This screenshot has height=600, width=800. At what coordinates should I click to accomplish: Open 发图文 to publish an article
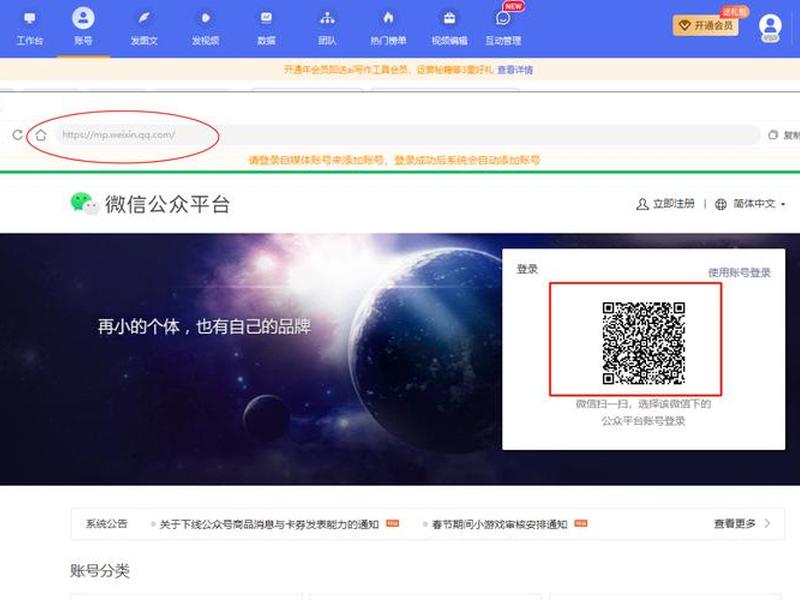[x=144, y=29]
